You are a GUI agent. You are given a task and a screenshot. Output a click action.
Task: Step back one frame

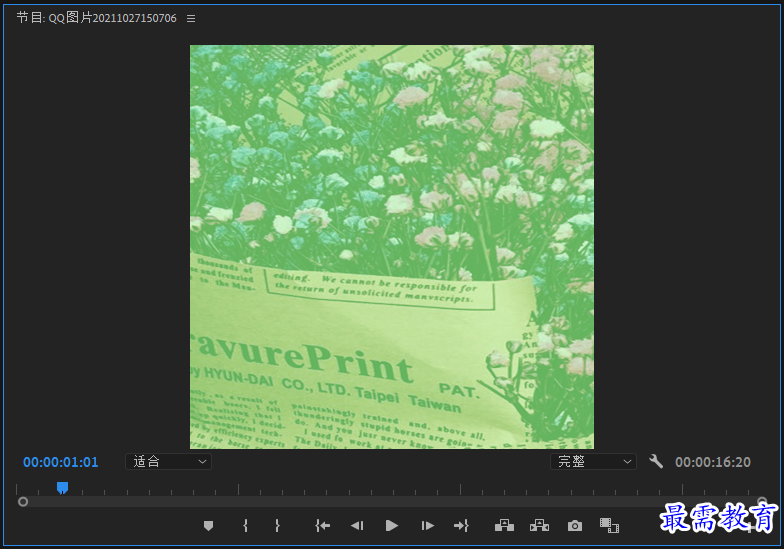pyautogui.click(x=357, y=526)
